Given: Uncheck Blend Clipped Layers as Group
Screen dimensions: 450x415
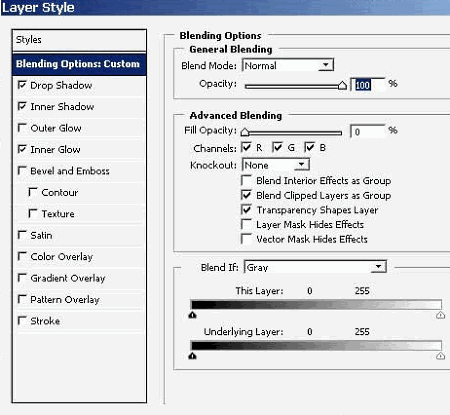Looking at the screenshot, I should point(246,195).
